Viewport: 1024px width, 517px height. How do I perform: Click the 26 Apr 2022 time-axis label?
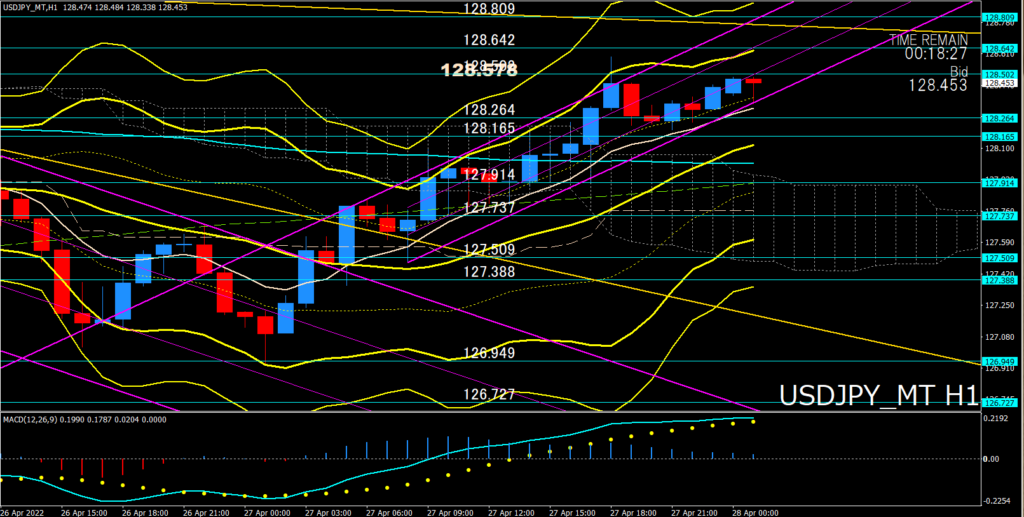point(22,512)
